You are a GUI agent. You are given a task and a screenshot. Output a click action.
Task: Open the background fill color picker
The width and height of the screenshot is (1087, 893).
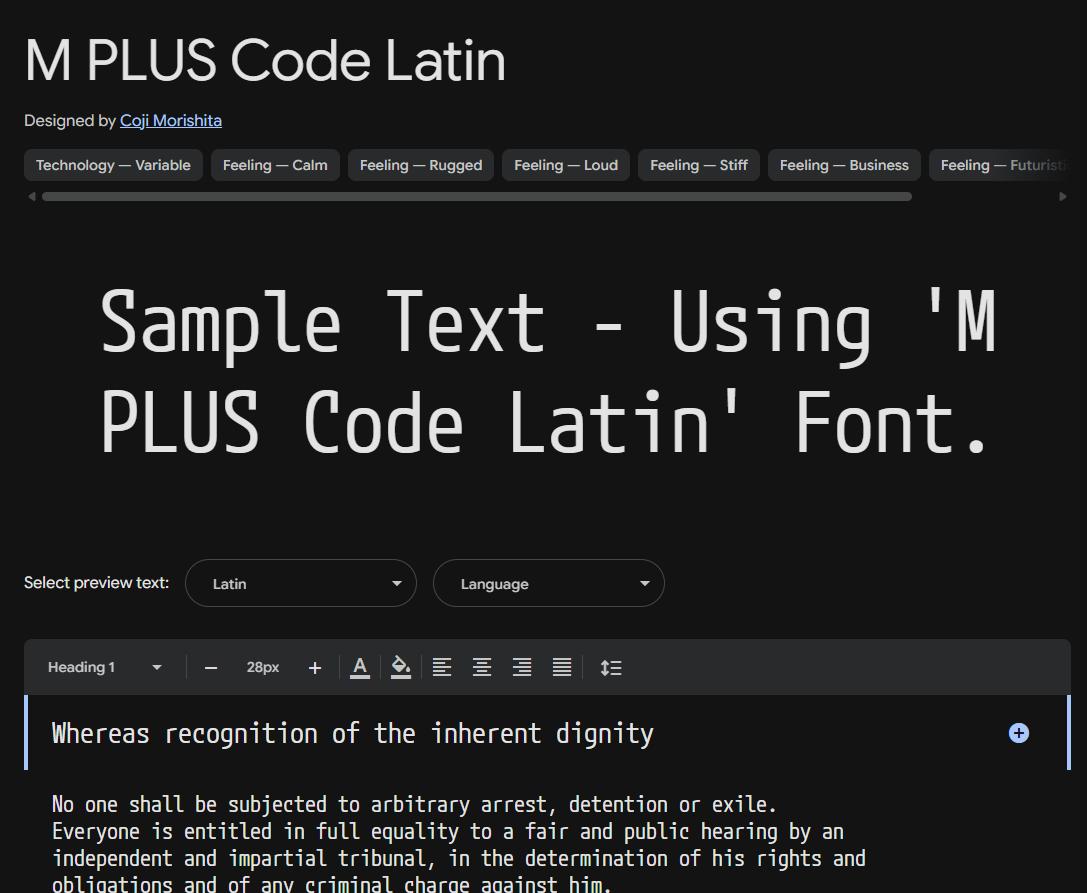pyautogui.click(x=401, y=668)
